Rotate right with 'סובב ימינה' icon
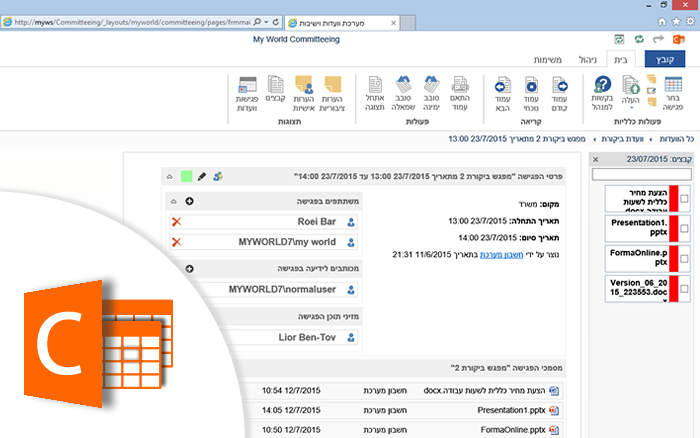 431,84
